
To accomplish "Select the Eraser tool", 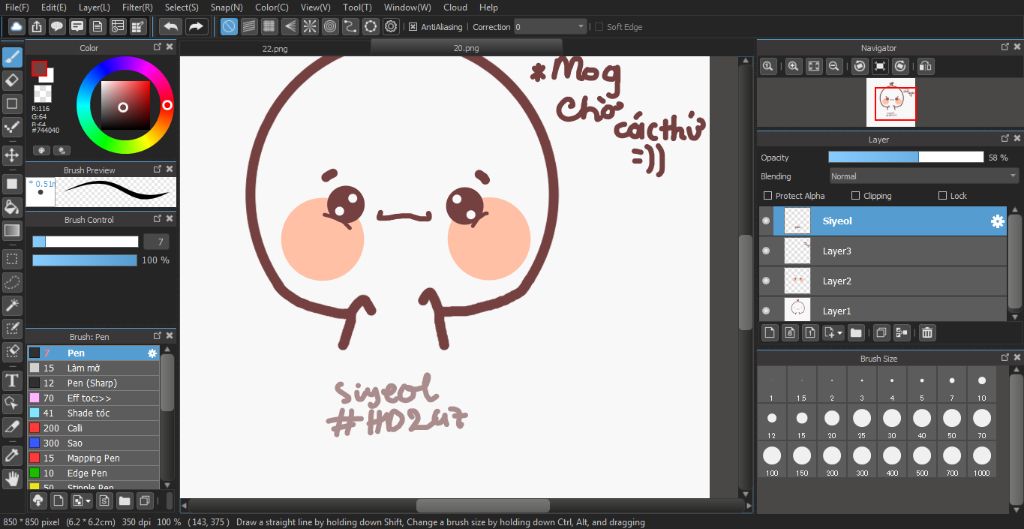I will coord(12,80).
